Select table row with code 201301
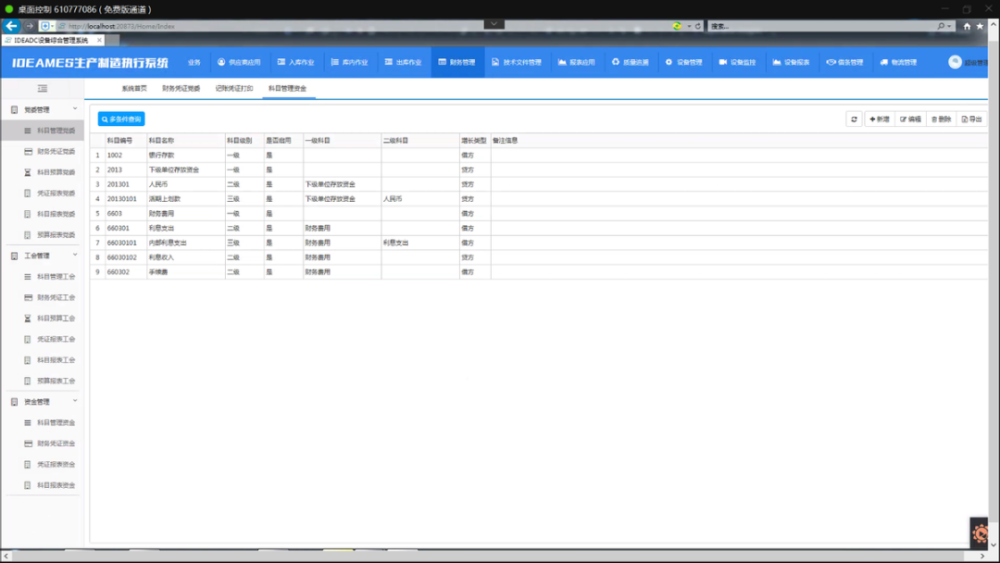 click(x=539, y=184)
